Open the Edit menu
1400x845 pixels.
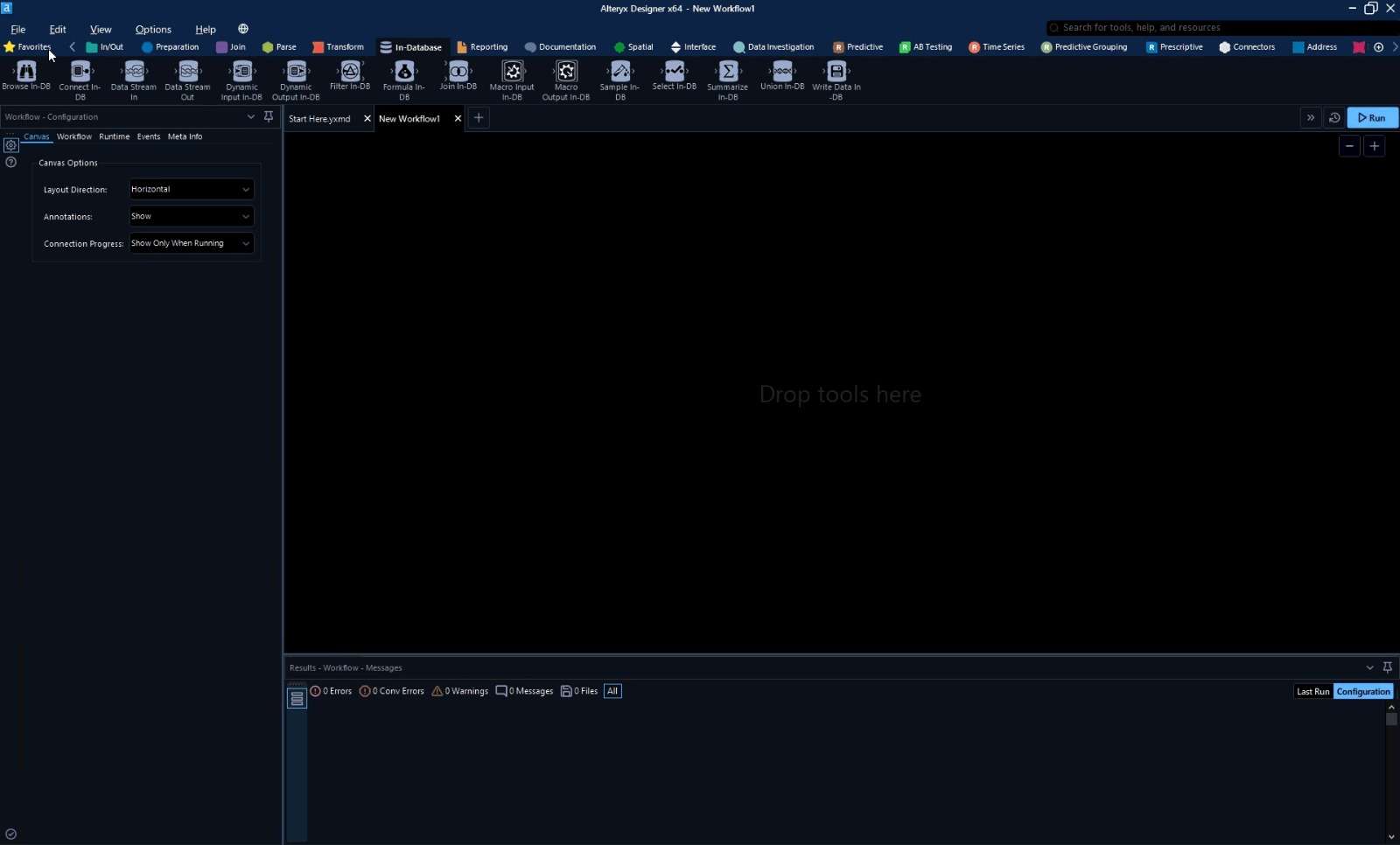(58, 29)
